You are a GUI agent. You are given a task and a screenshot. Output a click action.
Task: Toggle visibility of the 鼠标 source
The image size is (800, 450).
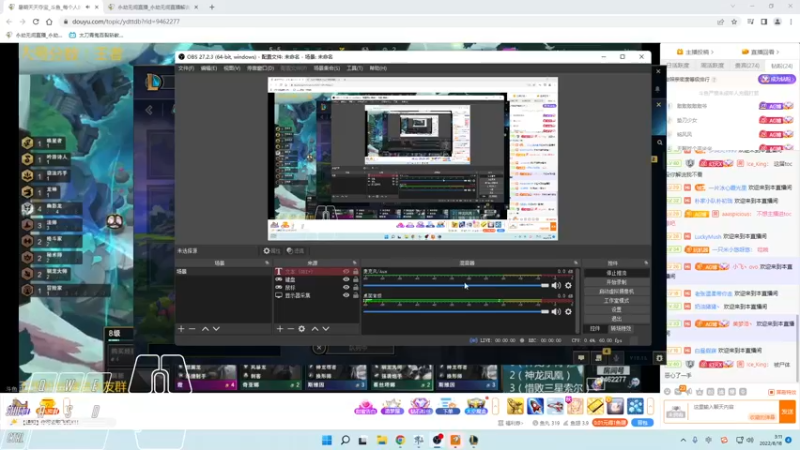coord(346,287)
